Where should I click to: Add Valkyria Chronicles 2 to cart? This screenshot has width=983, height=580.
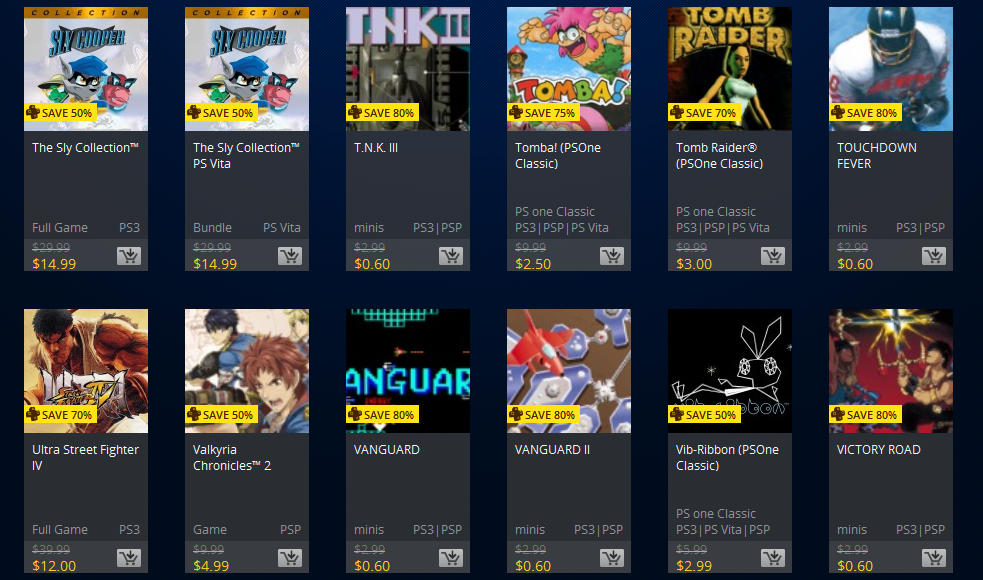290,558
